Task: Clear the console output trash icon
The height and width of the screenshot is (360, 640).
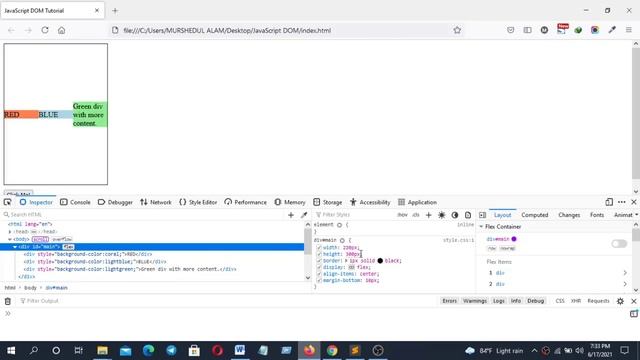Action: coord(8,301)
